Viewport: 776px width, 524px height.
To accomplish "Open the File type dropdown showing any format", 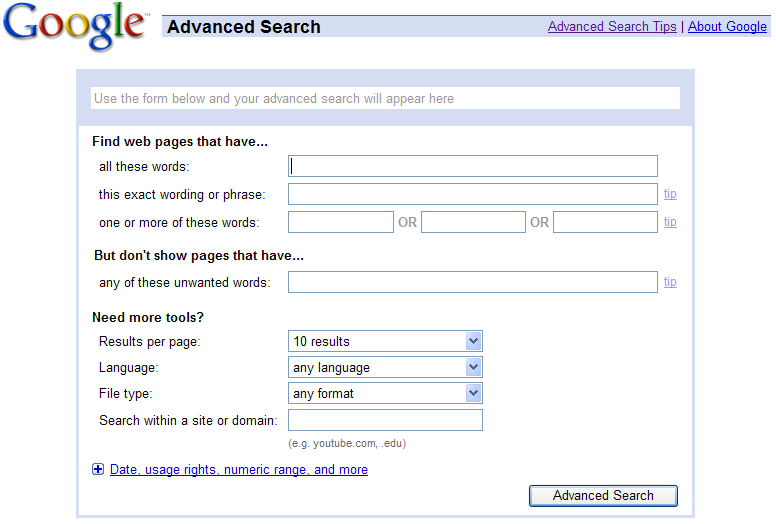I will click(x=385, y=393).
